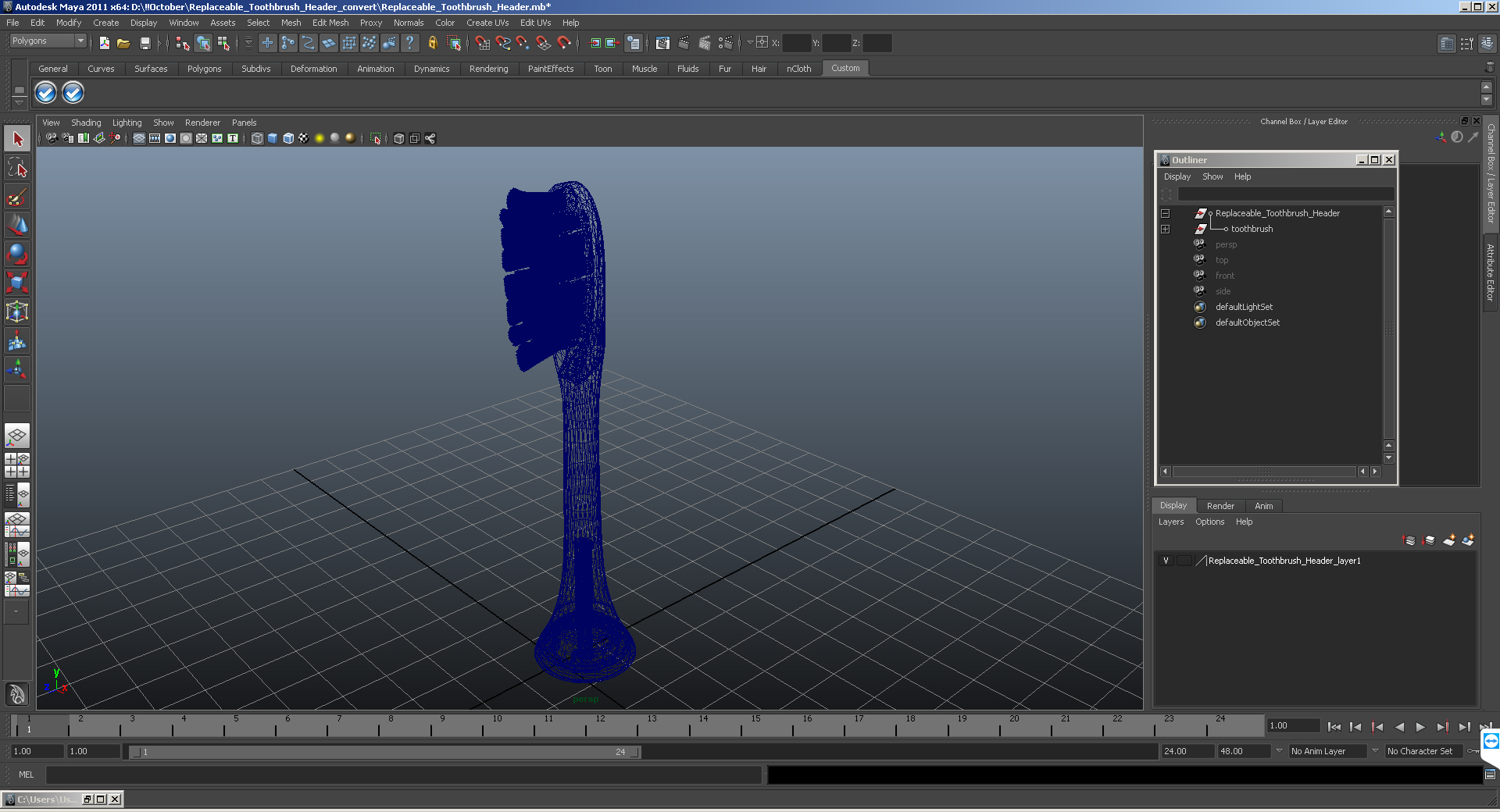The width and height of the screenshot is (1500, 812).
Task: Open Layers menu in layer editor
Action: 1170,522
